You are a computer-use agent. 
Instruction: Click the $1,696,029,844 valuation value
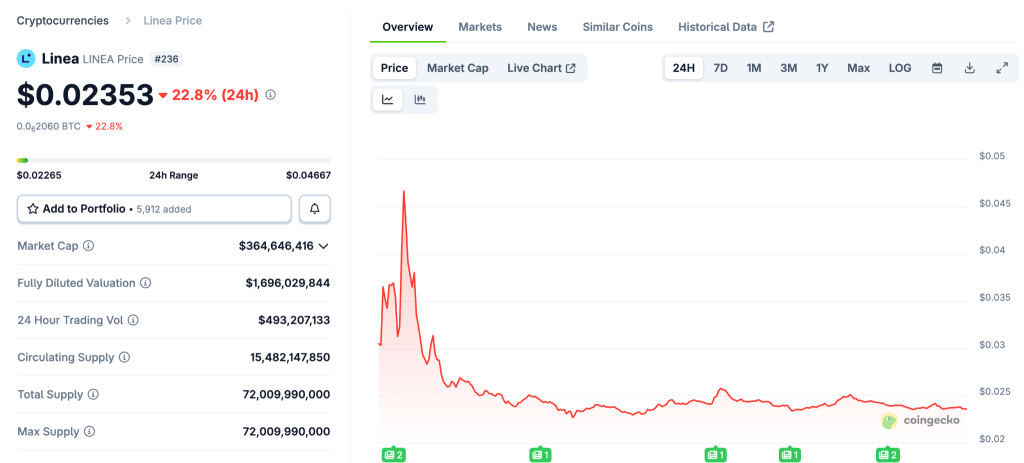[288, 283]
